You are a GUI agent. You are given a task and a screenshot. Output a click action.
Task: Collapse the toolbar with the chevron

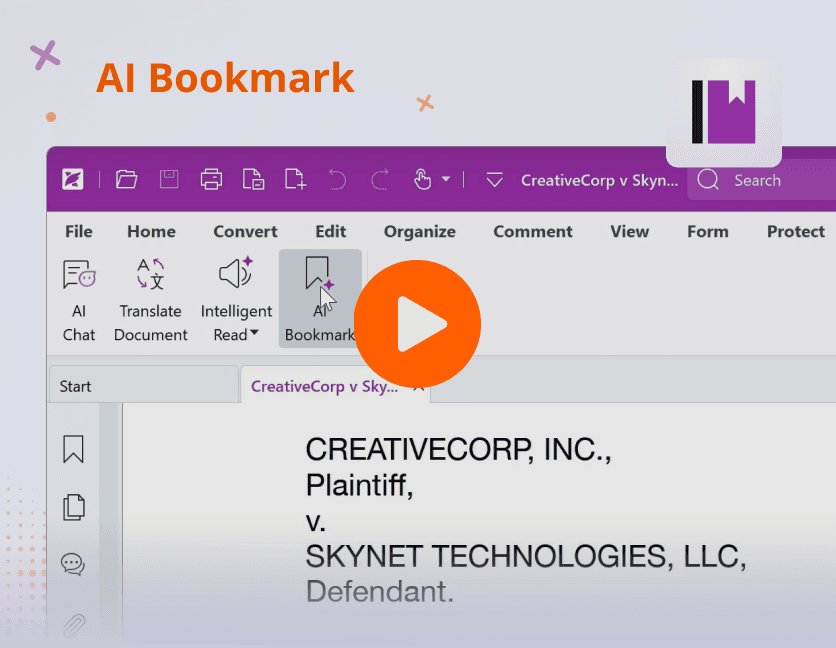(494, 180)
